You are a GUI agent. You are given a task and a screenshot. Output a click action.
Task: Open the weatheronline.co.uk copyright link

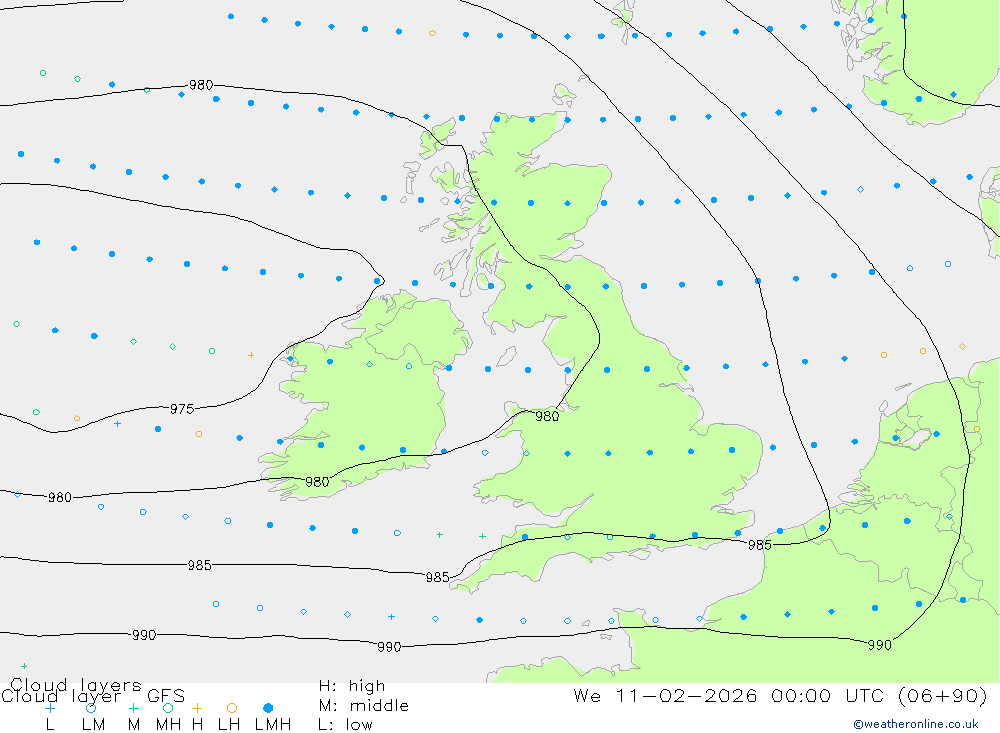916,724
